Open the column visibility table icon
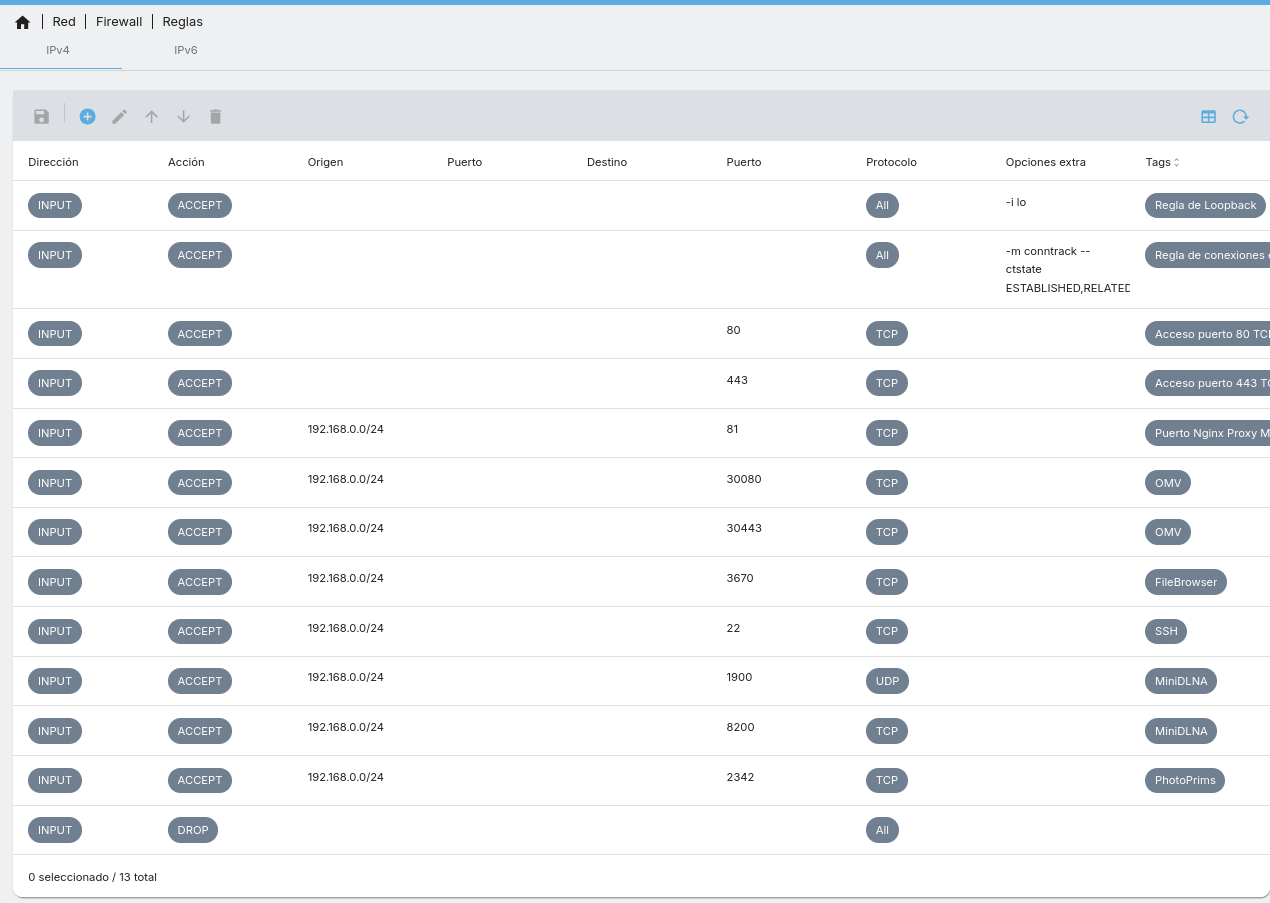 pyautogui.click(x=1209, y=116)
